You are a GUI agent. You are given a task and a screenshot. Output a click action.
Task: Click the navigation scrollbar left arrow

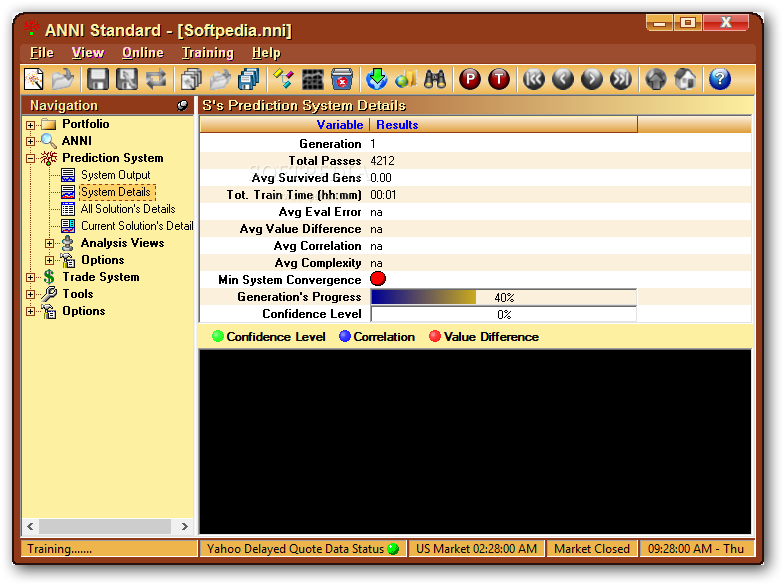tap(30, 526)
